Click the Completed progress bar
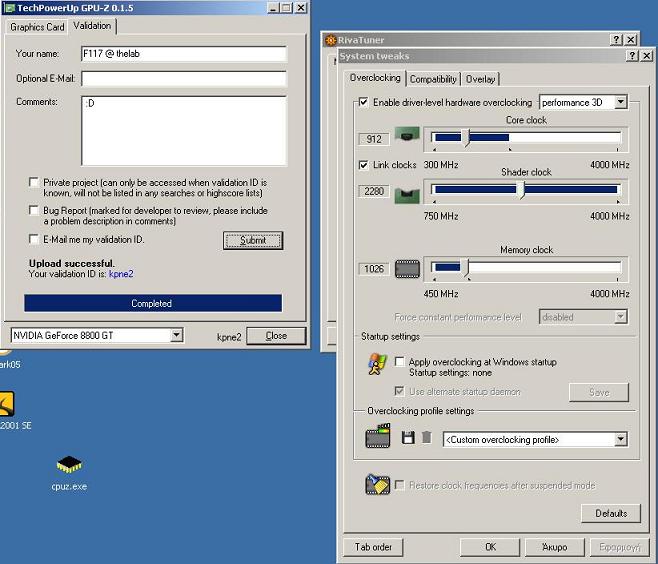The height and width of the screenshot is (564, 658). pos(153,303)
